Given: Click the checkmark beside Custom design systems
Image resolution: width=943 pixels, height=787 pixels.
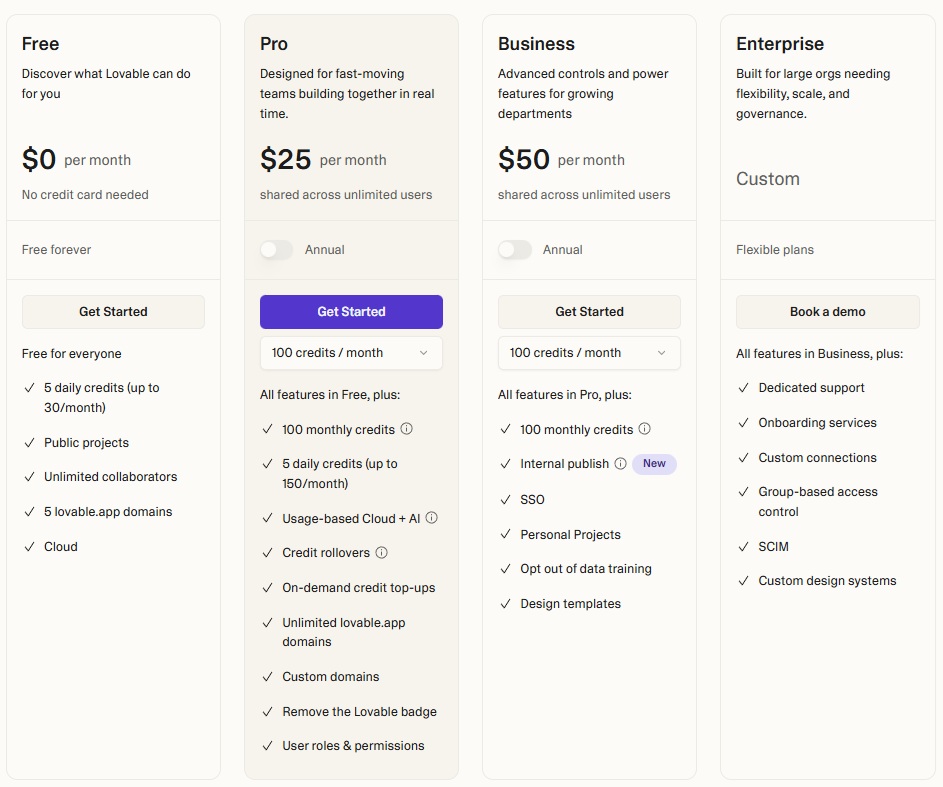Looking at the screenshot, I should [x=743, y=580].
